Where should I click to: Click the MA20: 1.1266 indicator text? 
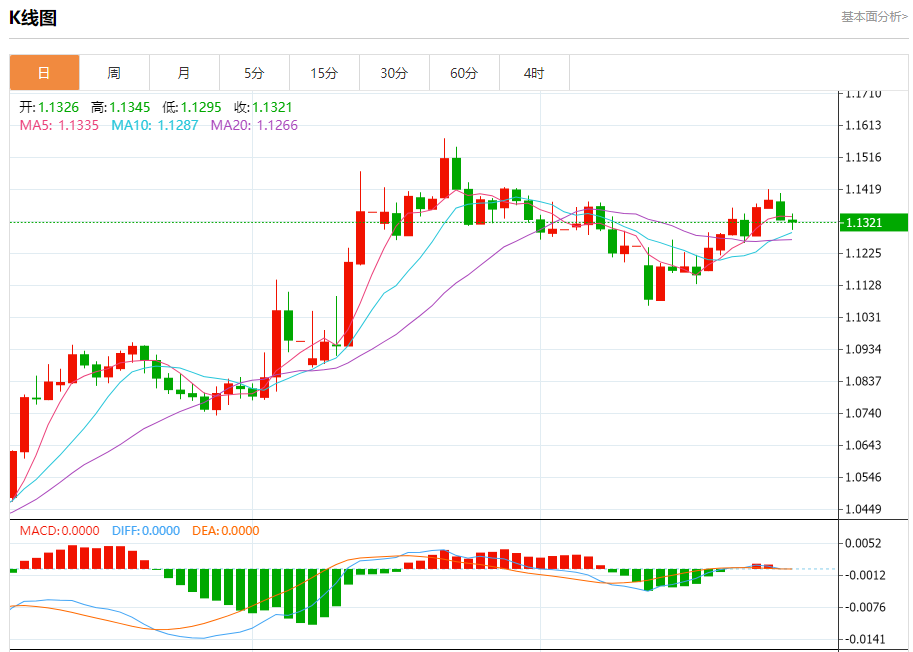pyautogui.click(x=254, y=125)
